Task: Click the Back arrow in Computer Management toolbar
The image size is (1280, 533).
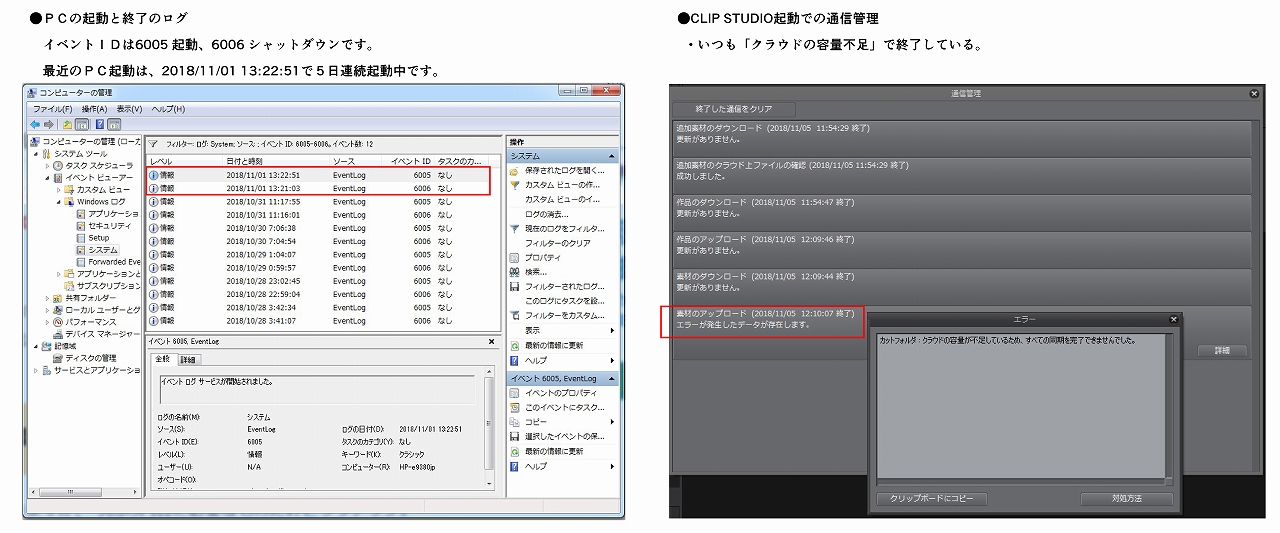Action: [35, 124]
